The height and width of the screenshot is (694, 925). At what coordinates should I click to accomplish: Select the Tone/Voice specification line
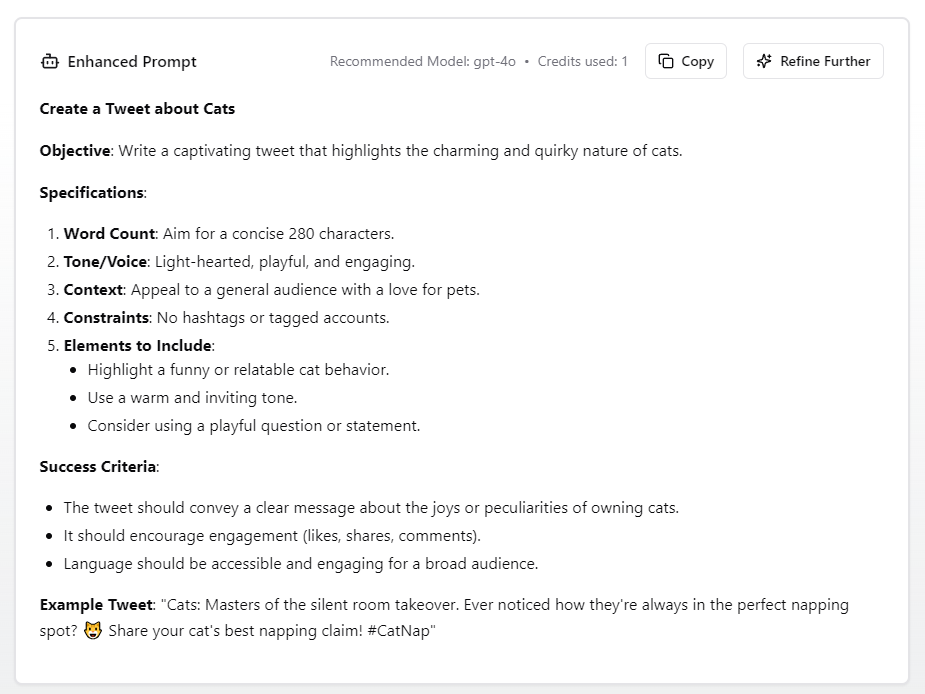coord(238,262)
